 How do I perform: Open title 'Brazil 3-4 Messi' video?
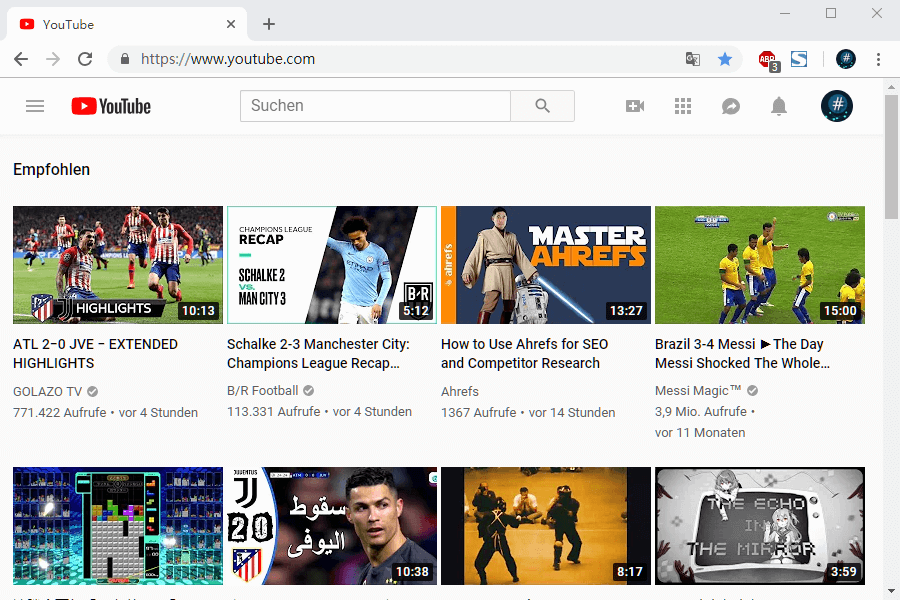[x=742, y=354]
